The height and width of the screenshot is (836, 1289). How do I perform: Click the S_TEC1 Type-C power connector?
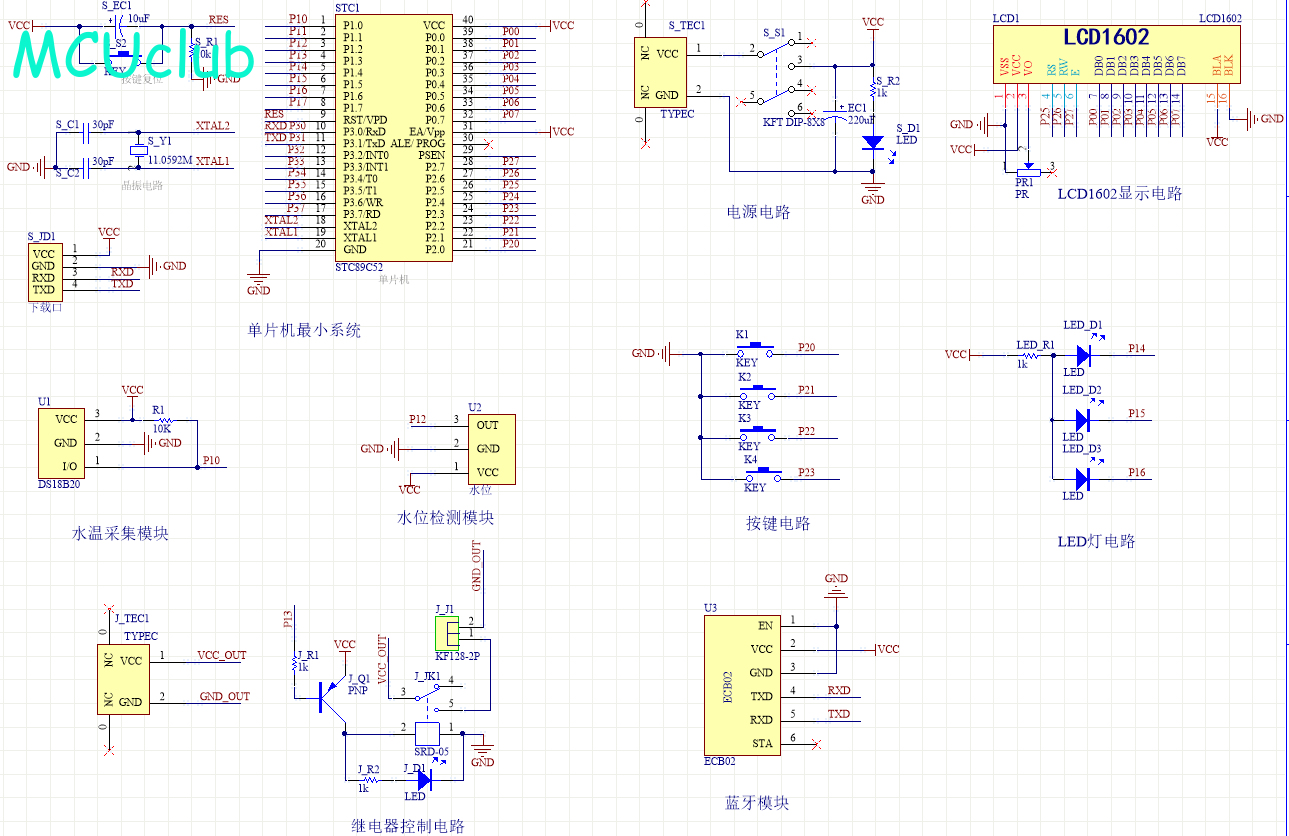pyautogui.click(x=658, y=72)
